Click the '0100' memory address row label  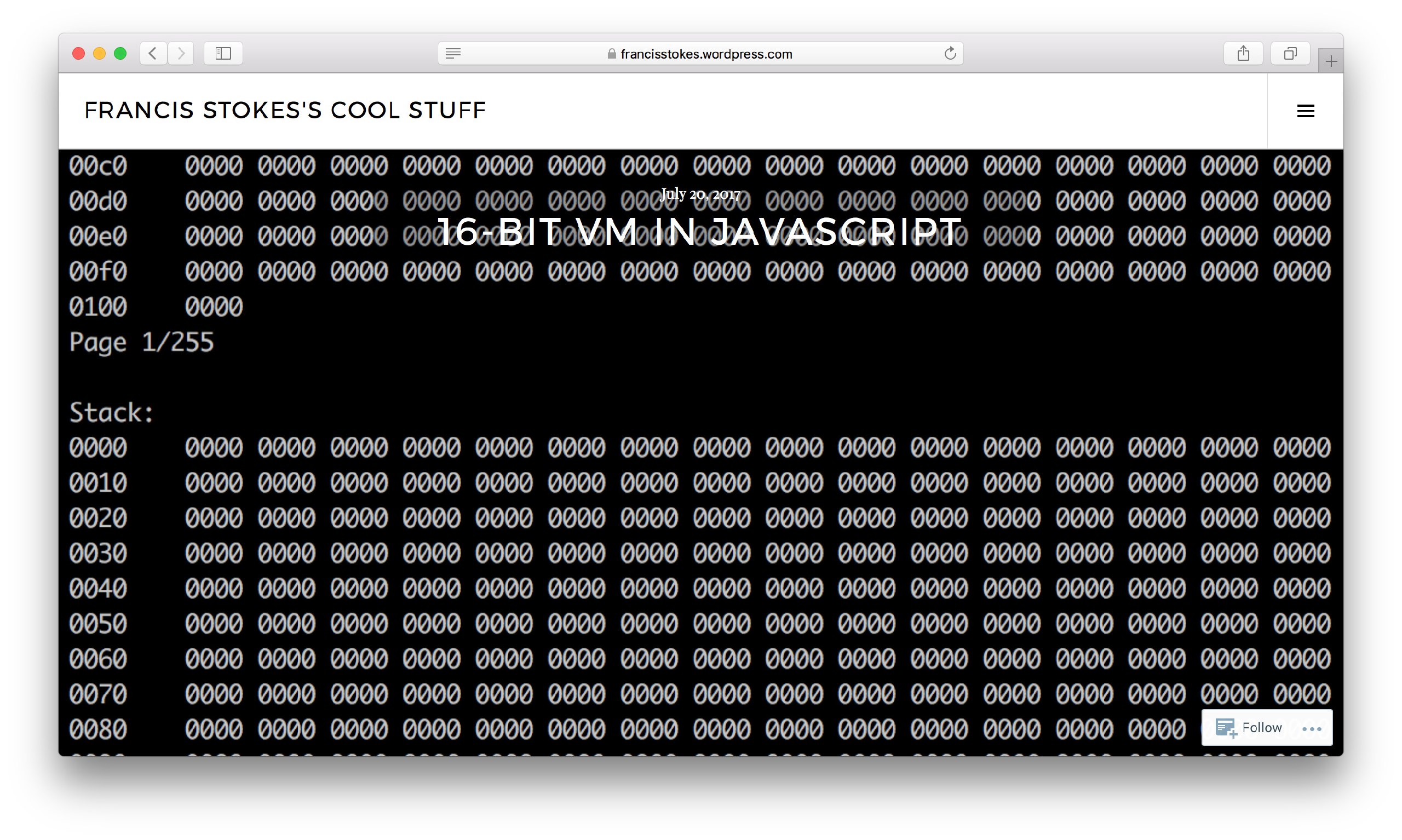pyautogui.click(x=98, y=307)
